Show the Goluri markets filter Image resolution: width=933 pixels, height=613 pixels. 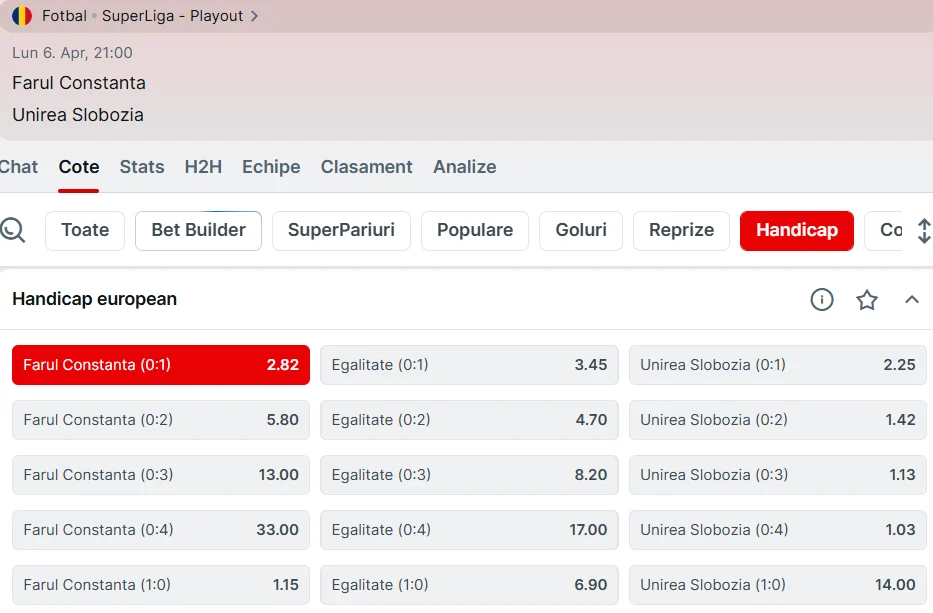580,230
